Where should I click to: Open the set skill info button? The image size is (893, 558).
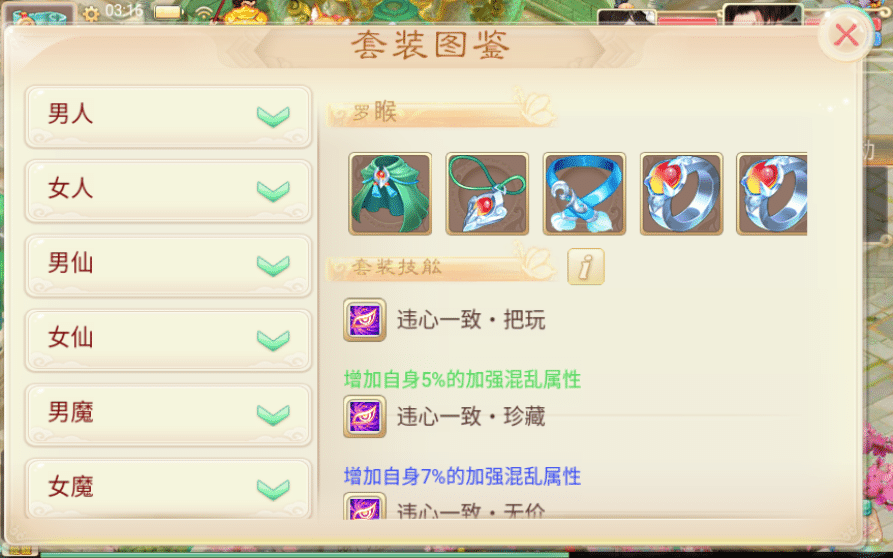(585, 266)
